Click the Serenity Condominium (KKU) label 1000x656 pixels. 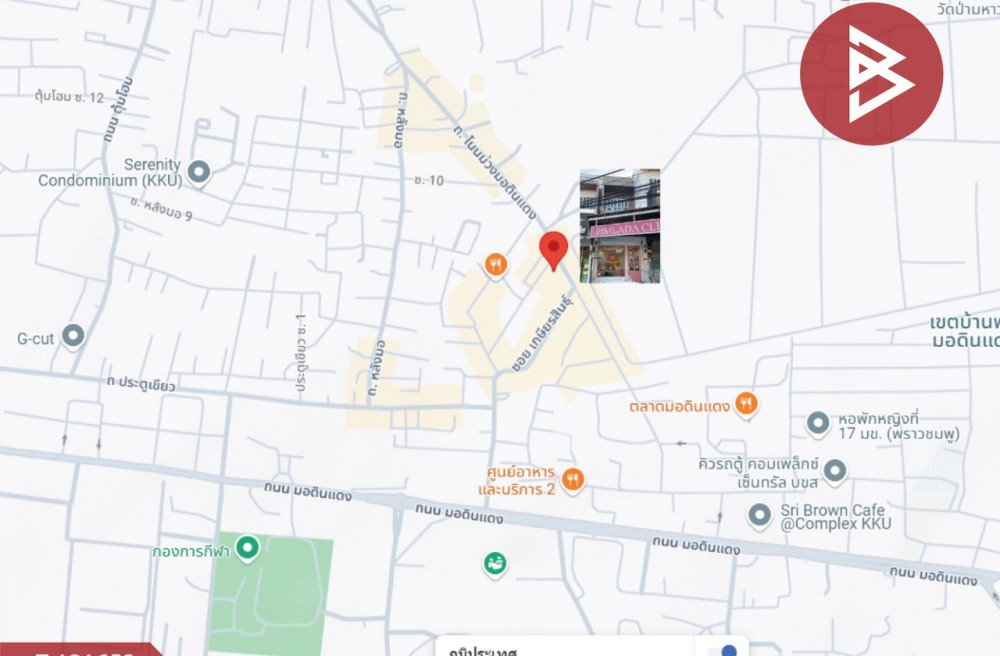tap(110, 173)
